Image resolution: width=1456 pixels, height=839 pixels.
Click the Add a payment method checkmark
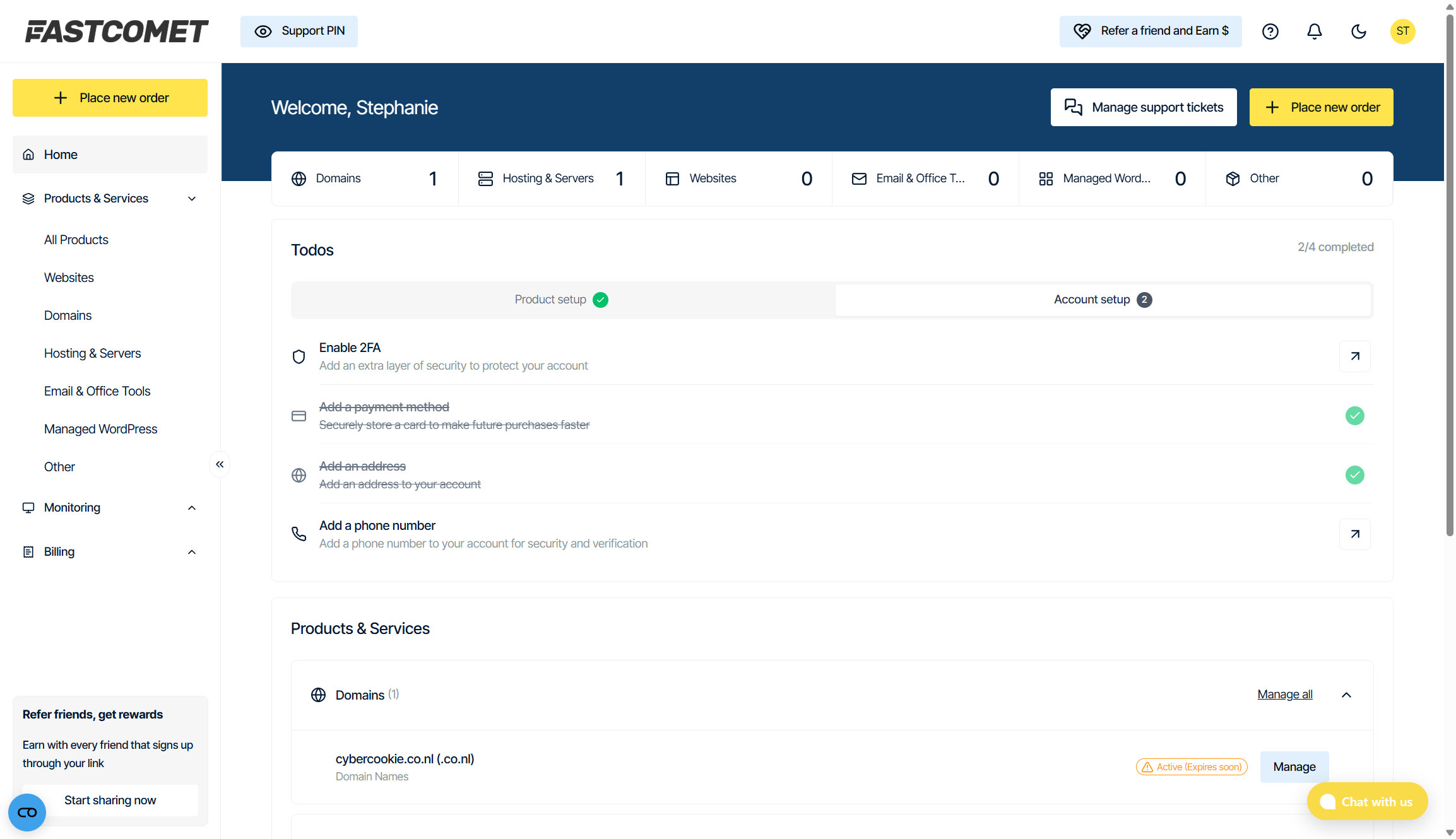pyautogui.click(x=1354, y=416)
